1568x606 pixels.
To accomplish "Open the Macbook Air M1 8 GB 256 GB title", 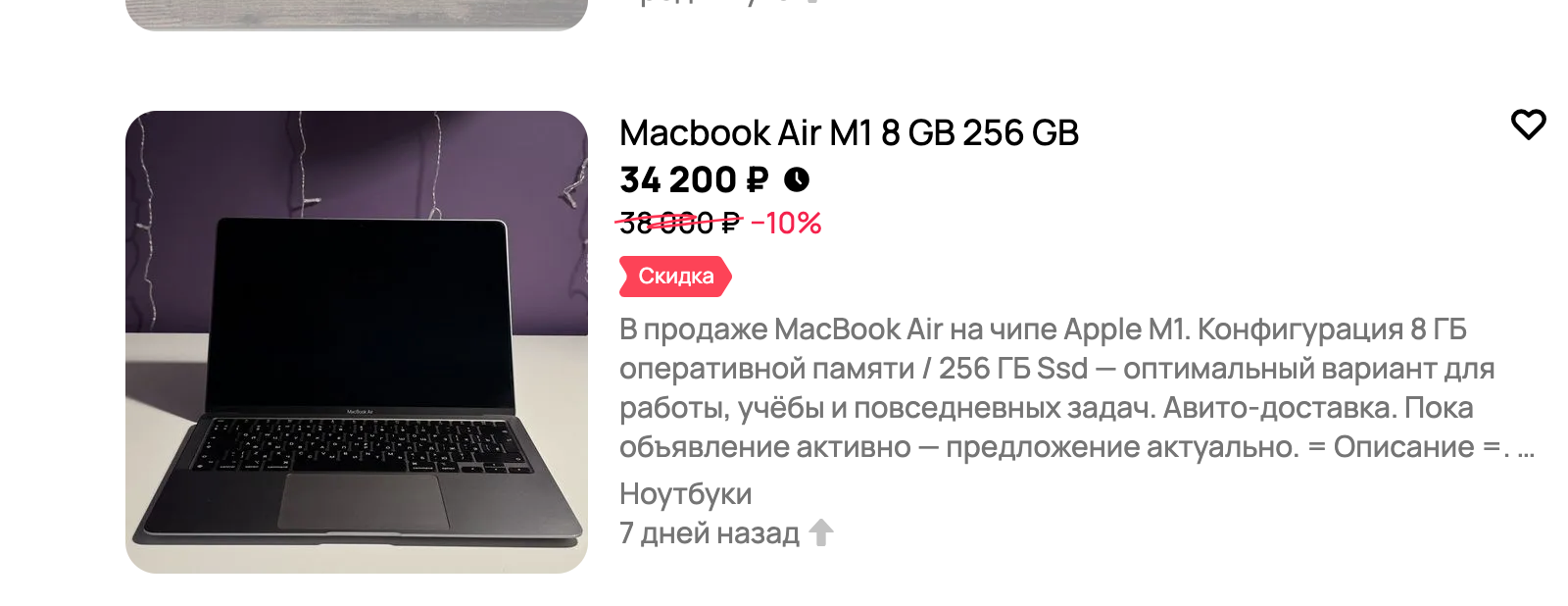I will [x=849, y=132].
